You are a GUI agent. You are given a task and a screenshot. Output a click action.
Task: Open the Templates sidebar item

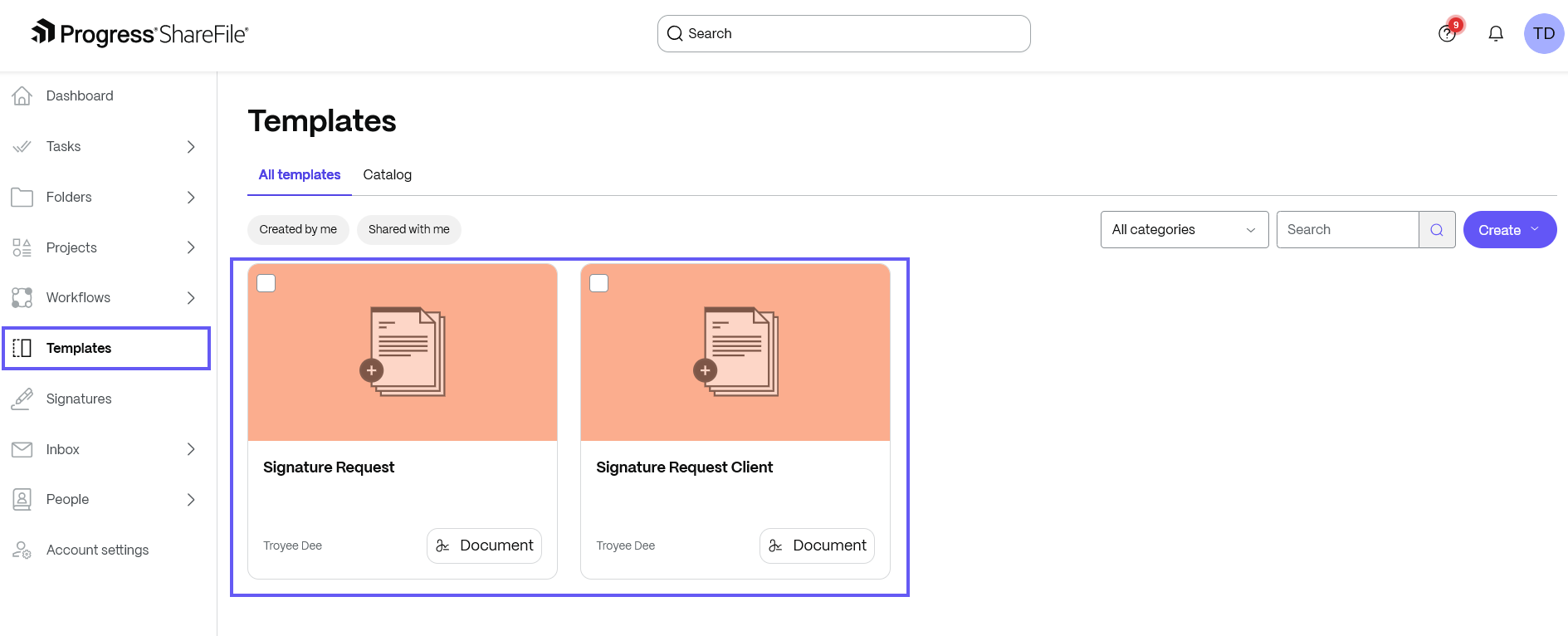[107, 348]
